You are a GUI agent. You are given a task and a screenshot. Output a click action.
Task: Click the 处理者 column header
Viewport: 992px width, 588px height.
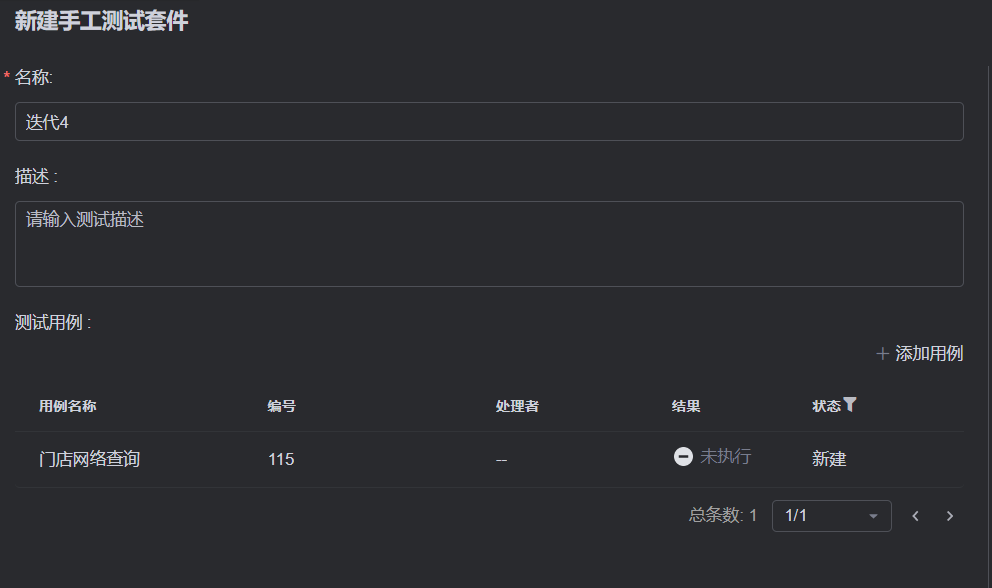[x=517, y=406]
